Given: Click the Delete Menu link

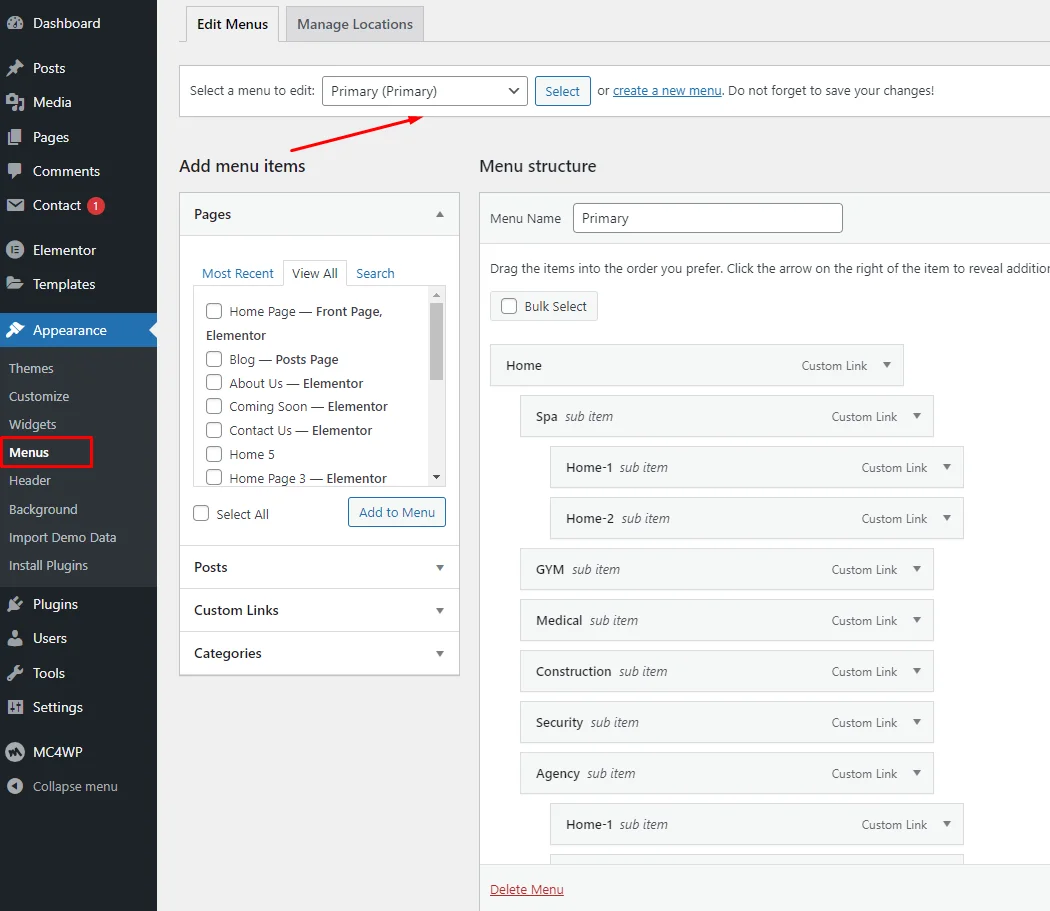Looking at the screenshot, I should (x=527, y=889).
